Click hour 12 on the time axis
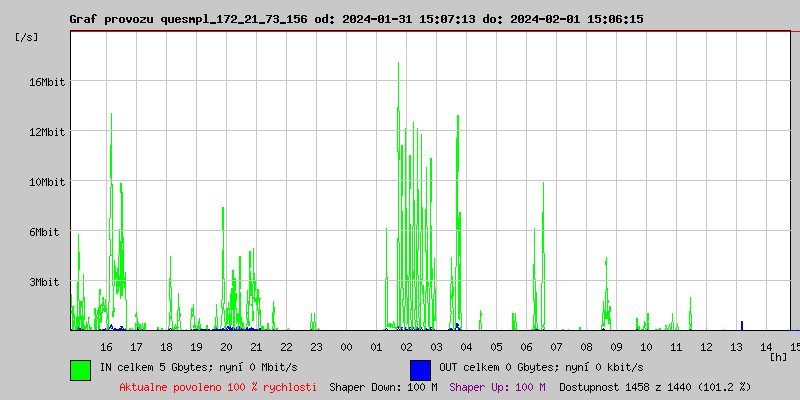 tap(706, 346)
